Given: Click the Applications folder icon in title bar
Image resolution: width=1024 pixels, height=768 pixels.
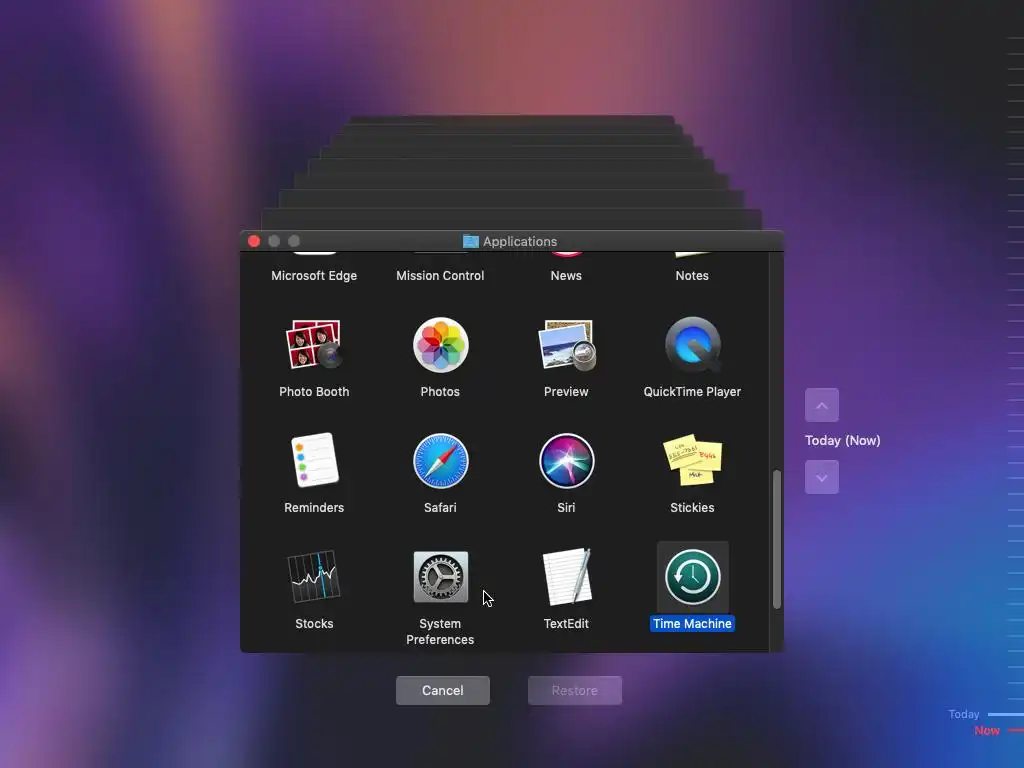Looking at the screenshot, I should coord(471,242).
